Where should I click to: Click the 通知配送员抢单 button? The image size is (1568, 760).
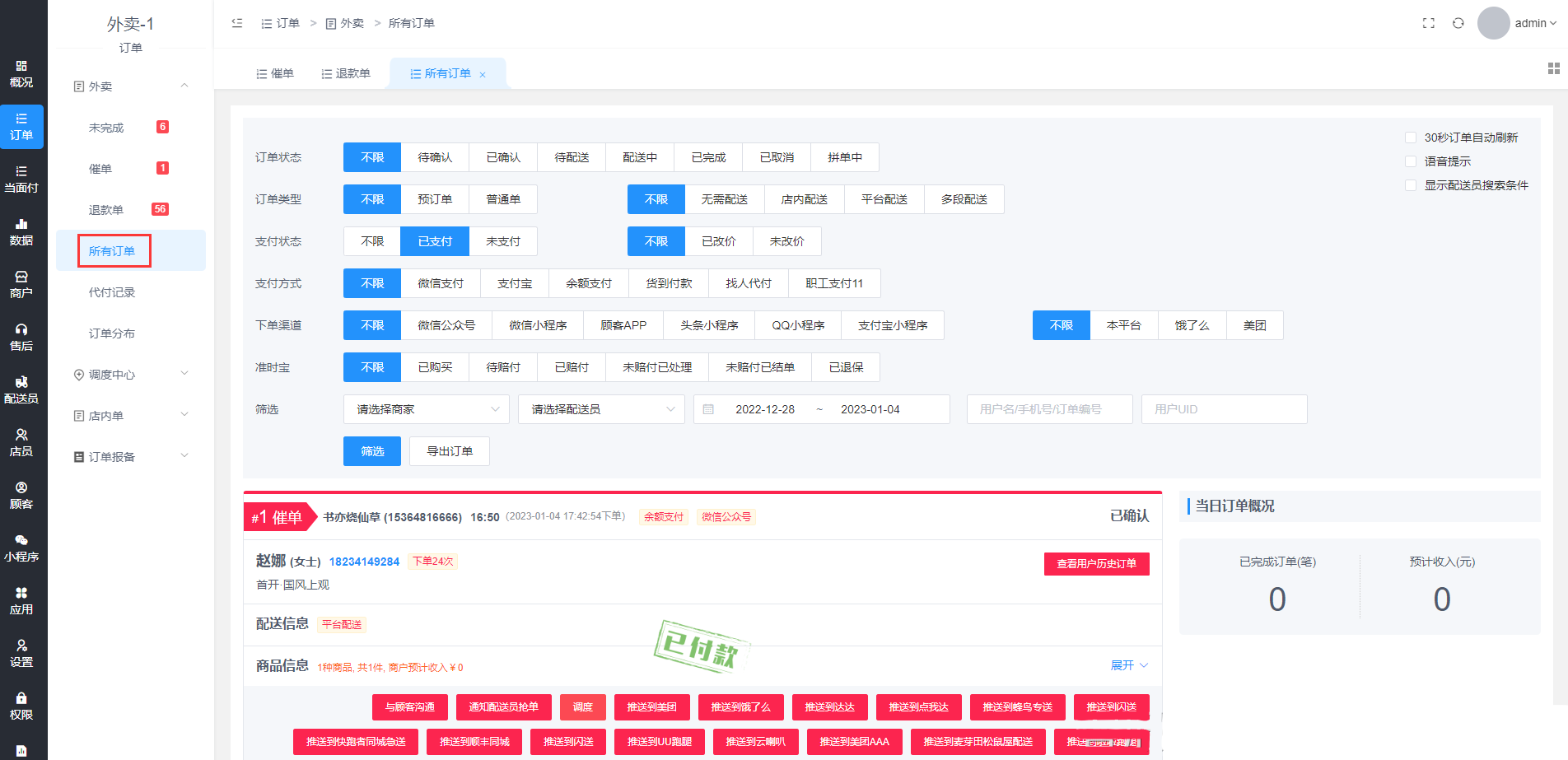(x=504, y=707)
